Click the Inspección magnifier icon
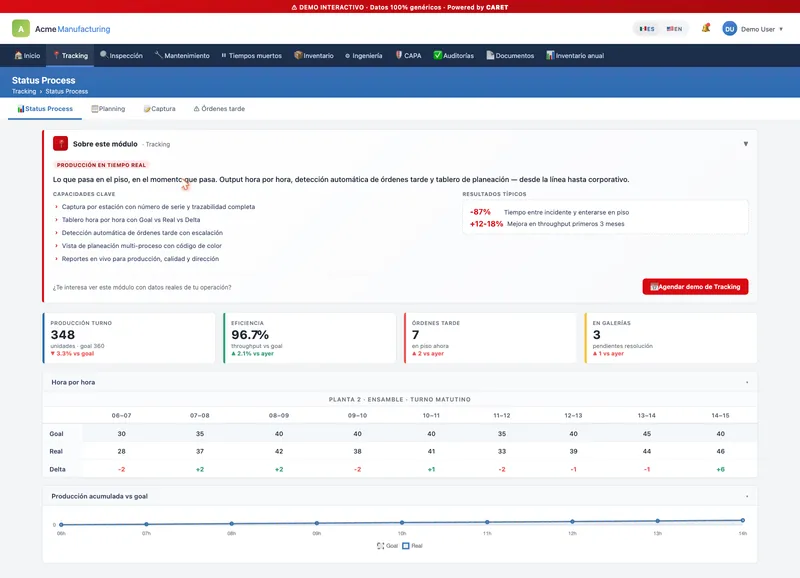800x578 pixels. pyautogui.click(x=104, y=55)
